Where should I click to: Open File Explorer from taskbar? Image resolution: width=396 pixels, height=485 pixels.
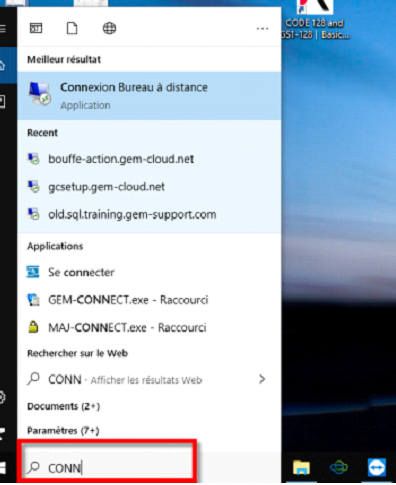(x=301, y=467)
